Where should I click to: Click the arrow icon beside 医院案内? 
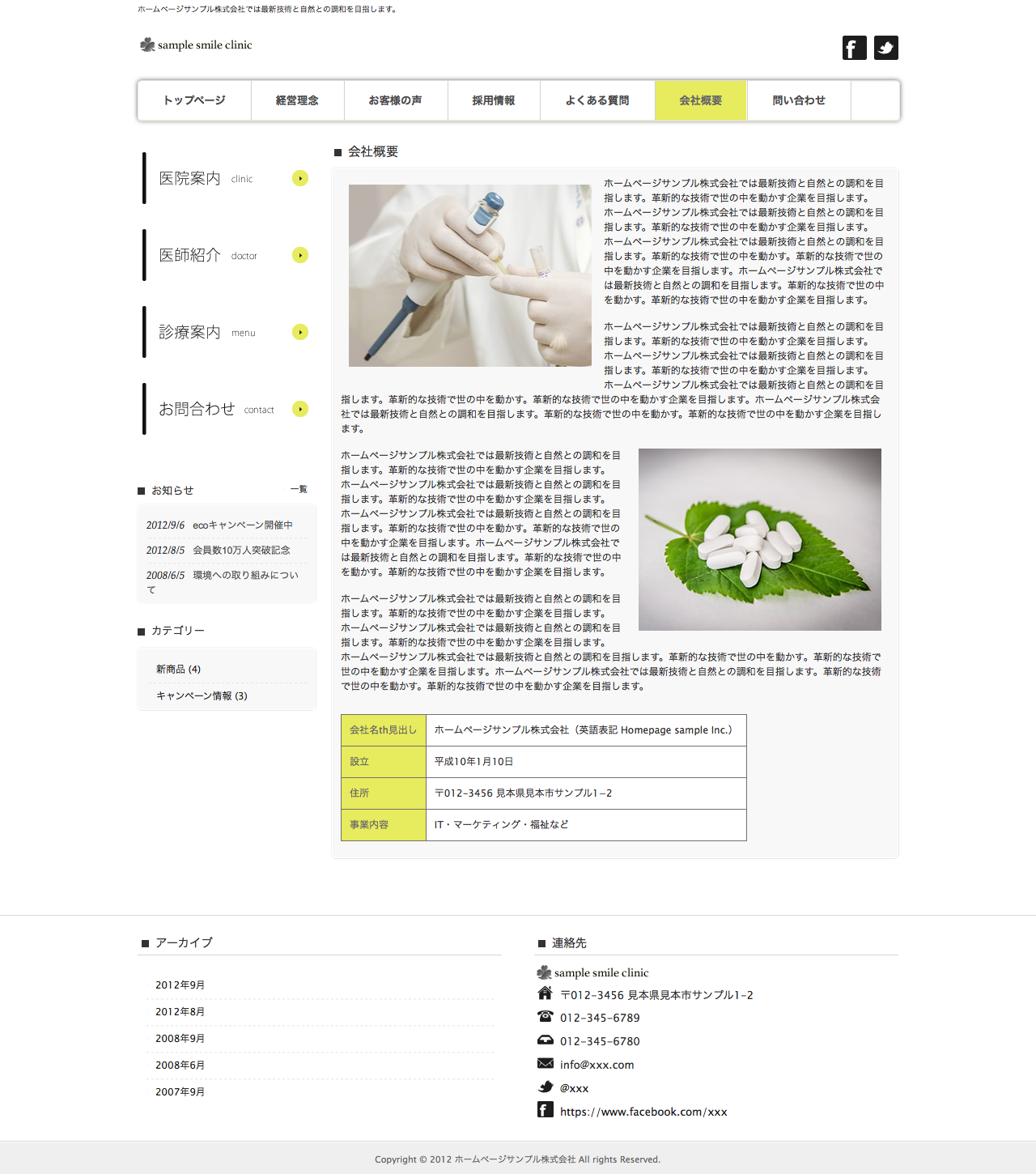pyautogui.click(x=300, y=178)
